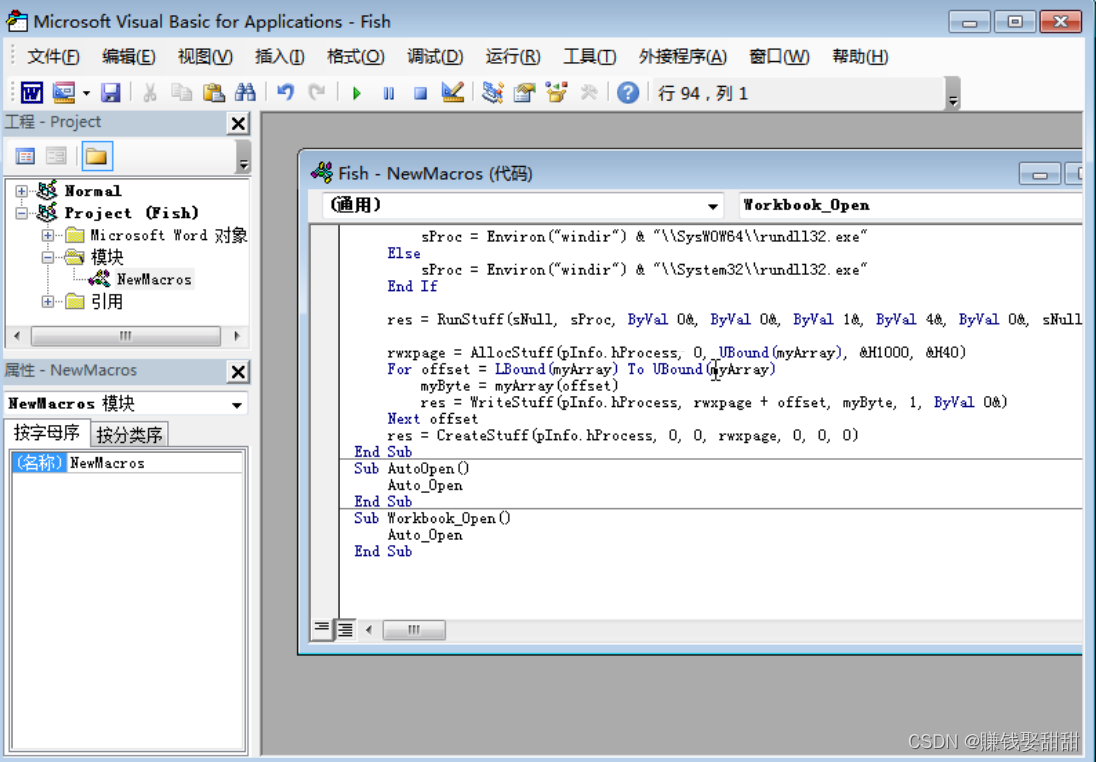Open the 帮助(H) menu

(x=860, y=57)
